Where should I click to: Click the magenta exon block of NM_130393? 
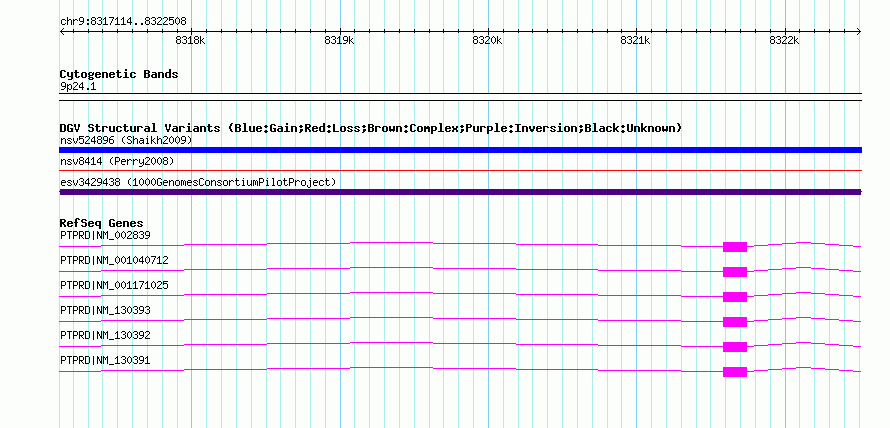tap(735, 322)
